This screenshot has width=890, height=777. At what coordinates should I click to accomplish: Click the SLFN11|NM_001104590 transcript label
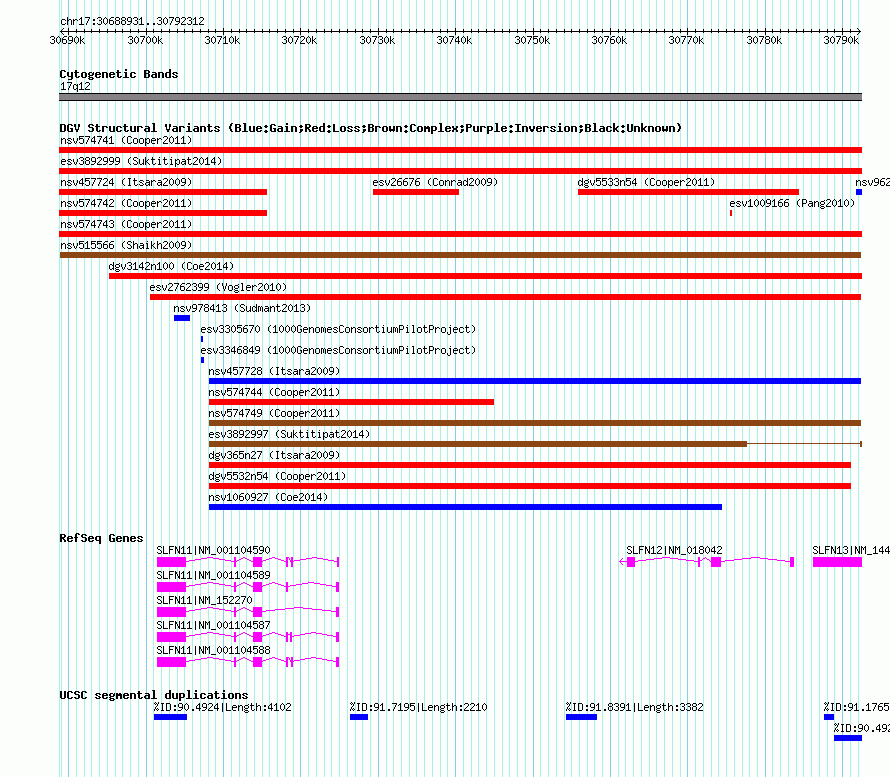(x=213, y=550)
